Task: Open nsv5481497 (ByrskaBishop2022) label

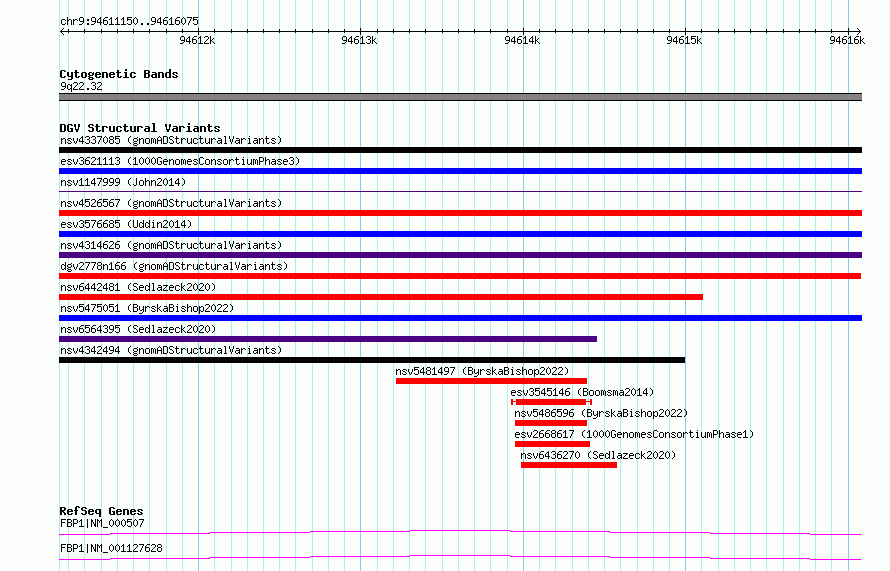Action: [x=482, y=371]
